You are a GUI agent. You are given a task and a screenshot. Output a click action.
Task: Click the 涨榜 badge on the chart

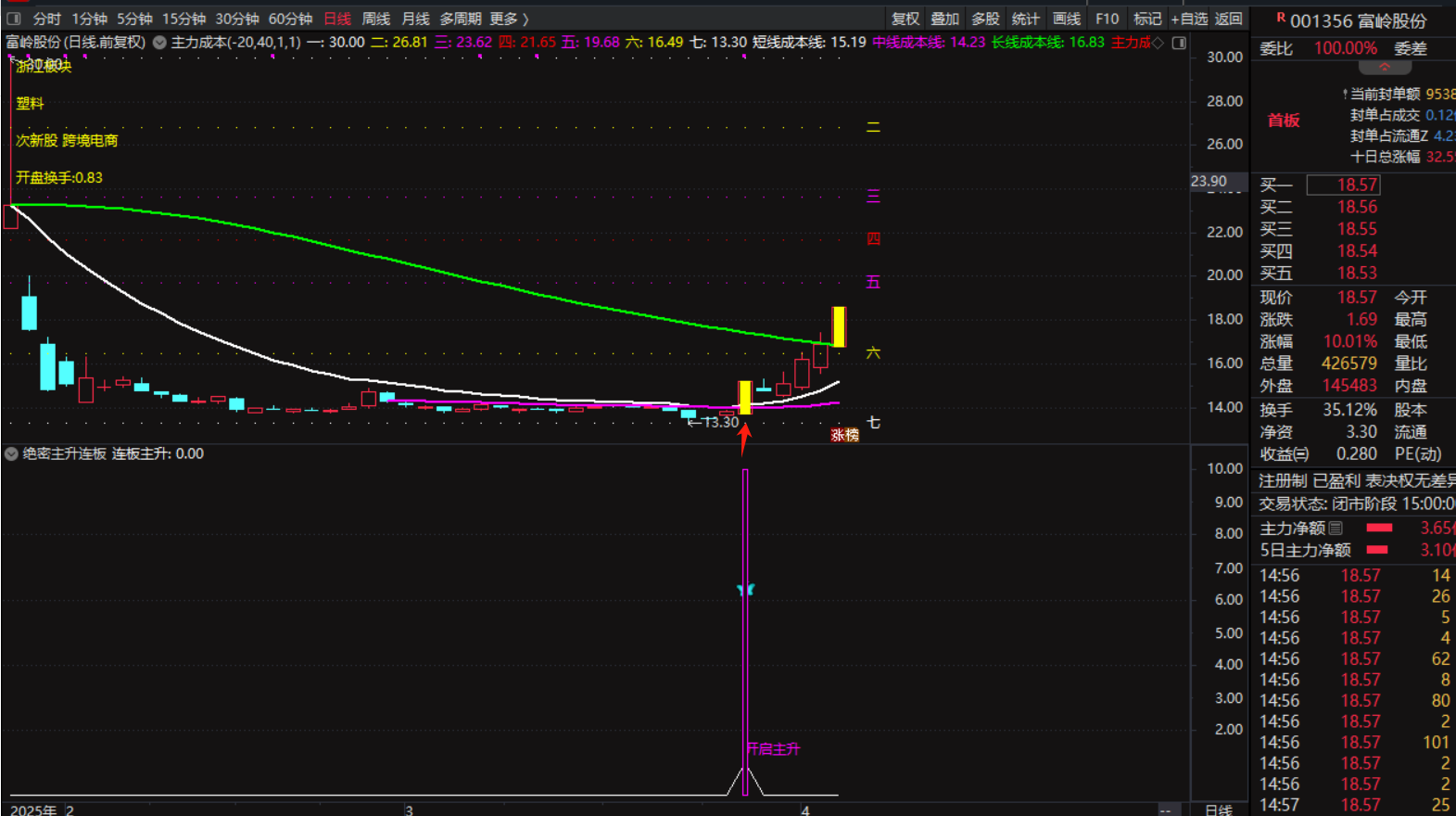(844, 435)
